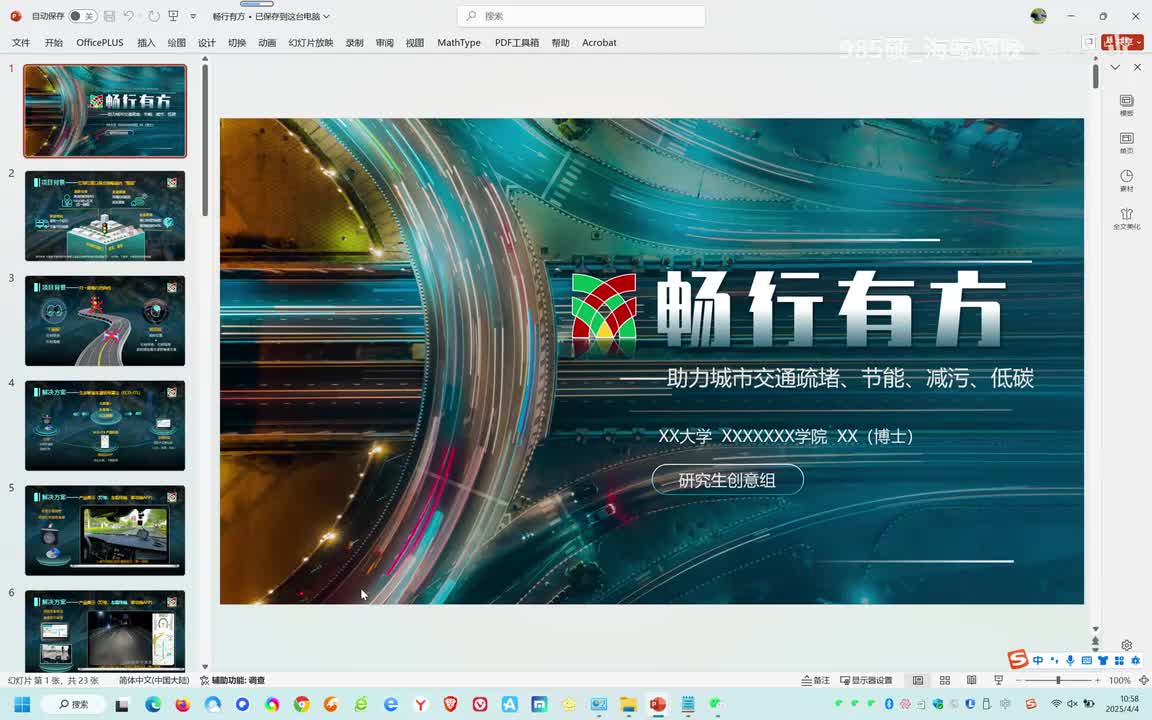
Task: Start slideshow from status bar icon
Action: (998, 680)
